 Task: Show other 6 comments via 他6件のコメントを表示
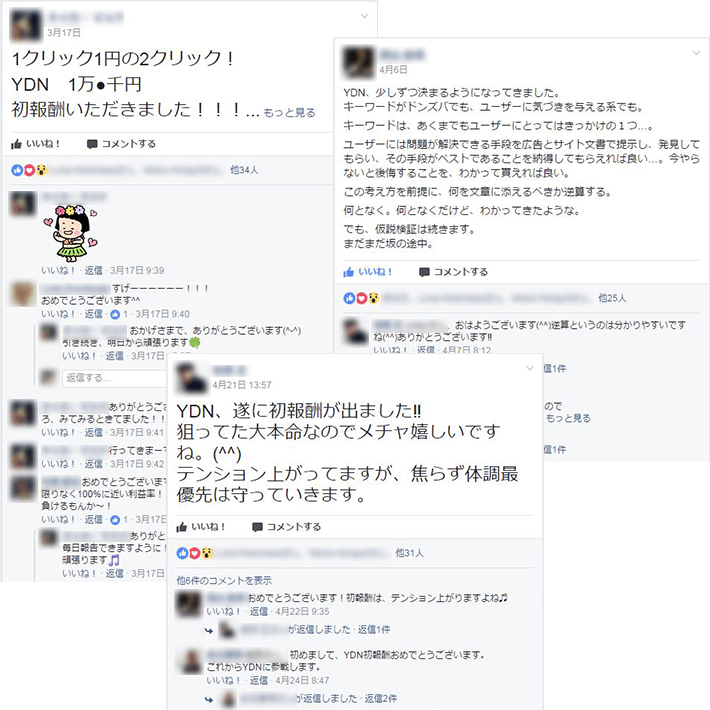[x=224, y=580]
